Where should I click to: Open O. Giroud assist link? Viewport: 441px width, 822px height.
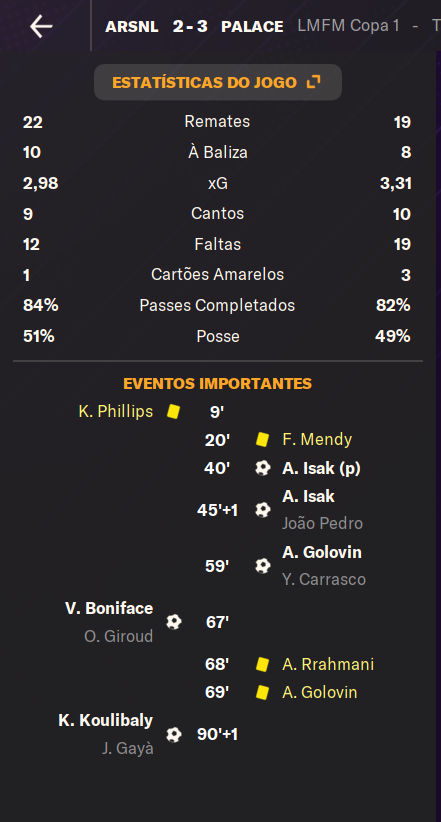(x=119, y=636)
